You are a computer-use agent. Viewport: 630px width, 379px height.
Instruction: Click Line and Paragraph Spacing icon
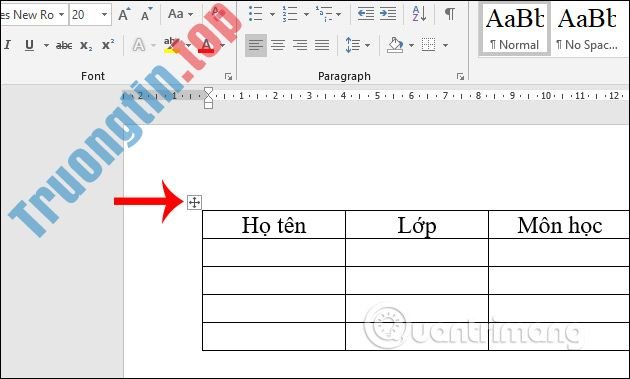[353, 45]
